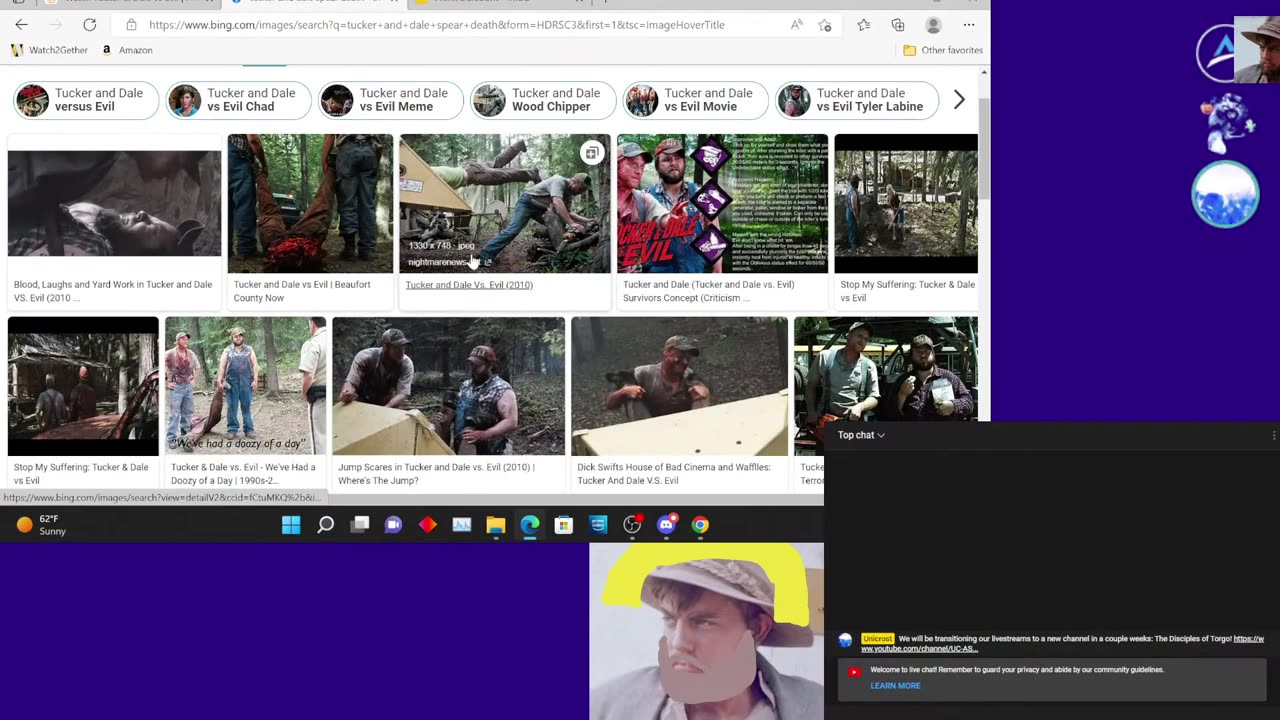Open the red diamond app on taskbar
Screen dimensions: 1280x720
(427, 525)
